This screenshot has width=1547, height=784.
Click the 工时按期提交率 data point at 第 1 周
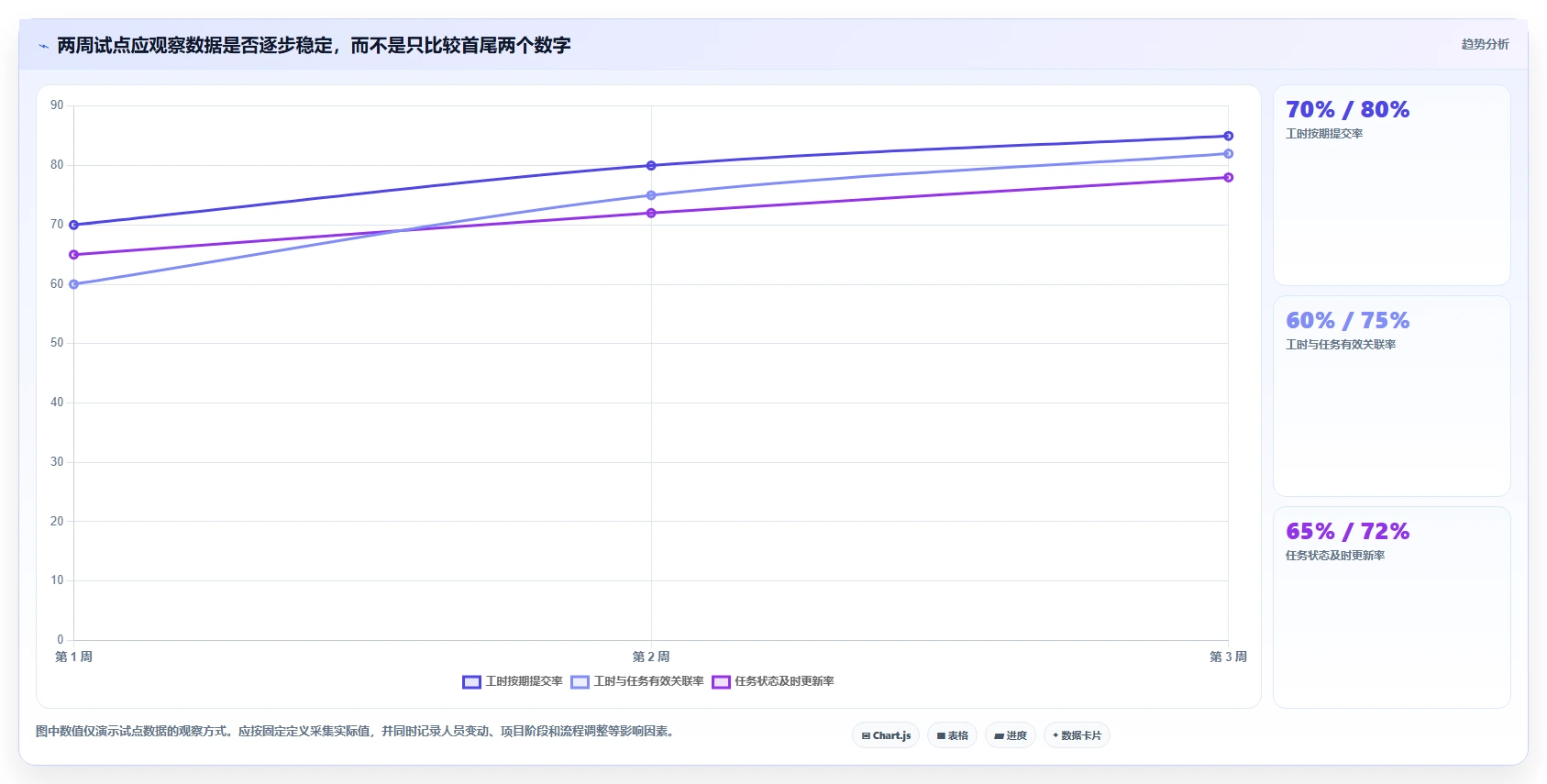[73, 225]
